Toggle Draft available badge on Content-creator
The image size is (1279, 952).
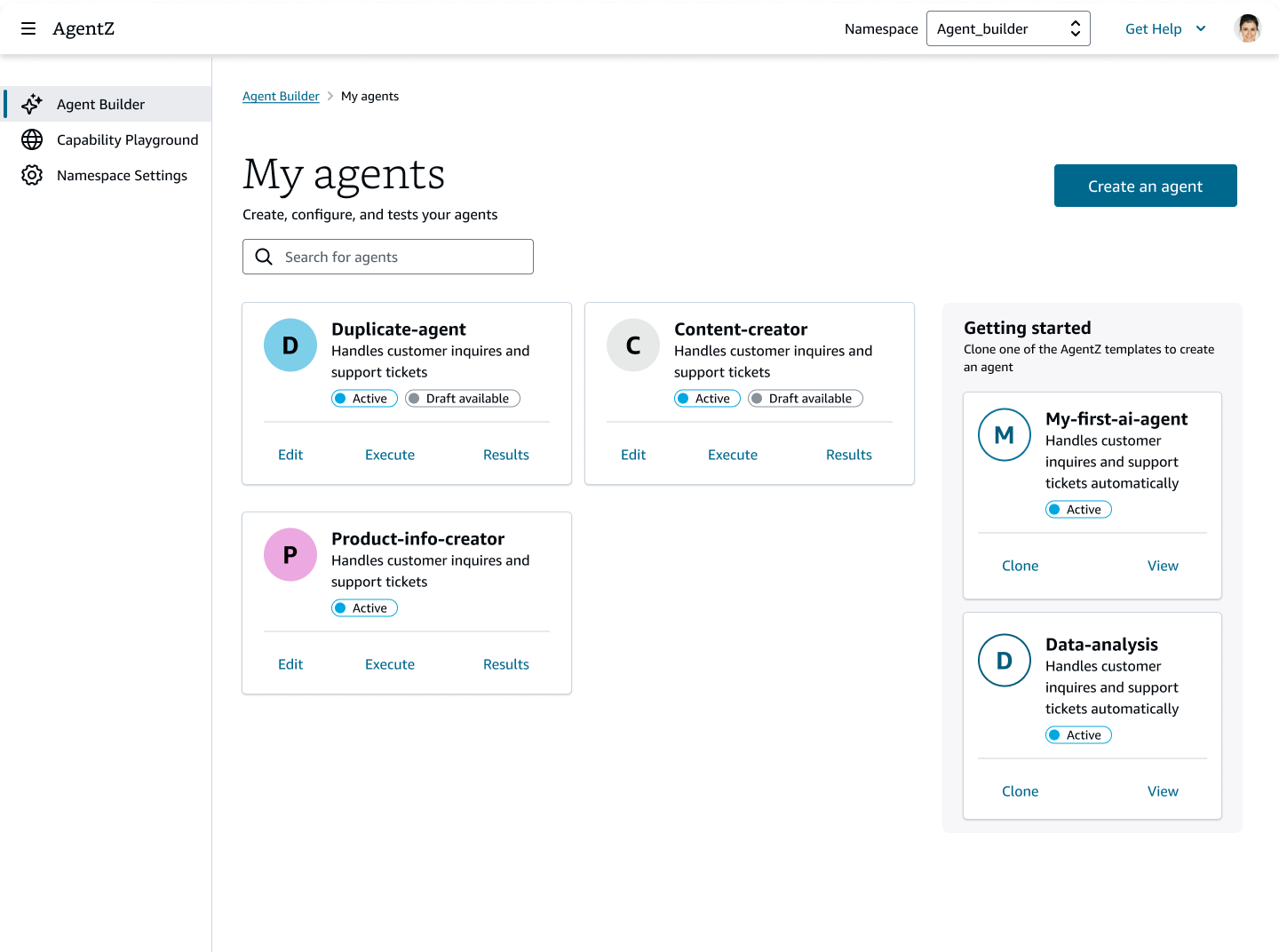coord(805,398)
